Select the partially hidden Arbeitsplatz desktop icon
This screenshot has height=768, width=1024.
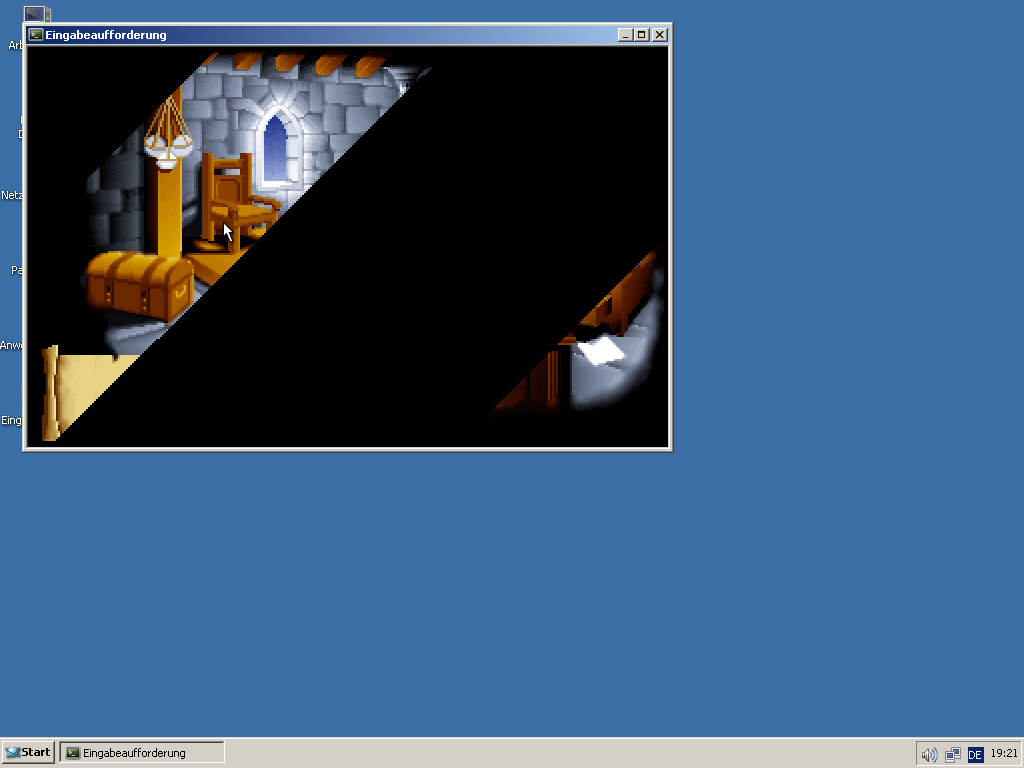pyautogui.click(x=36, y=15)
